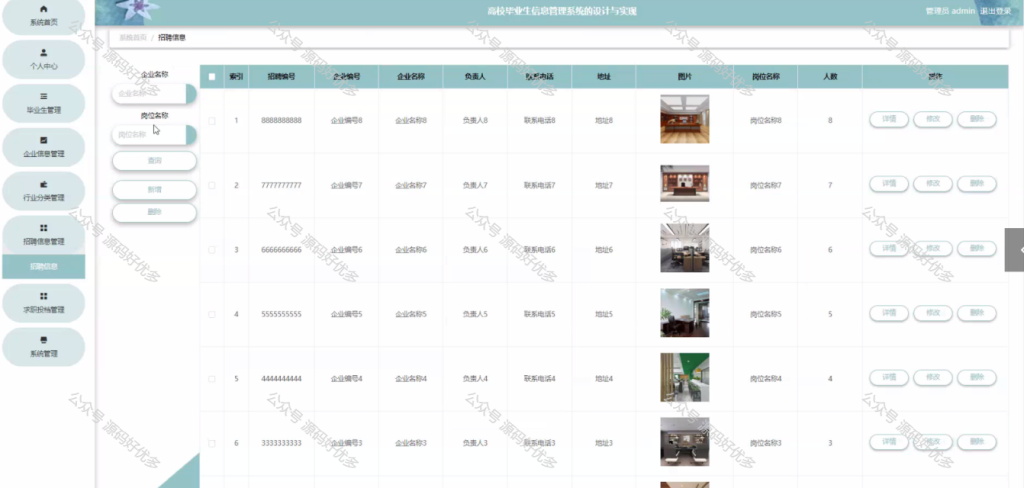
Task: Open 毕业生管理 list icon menu
Action: [44, 96]
